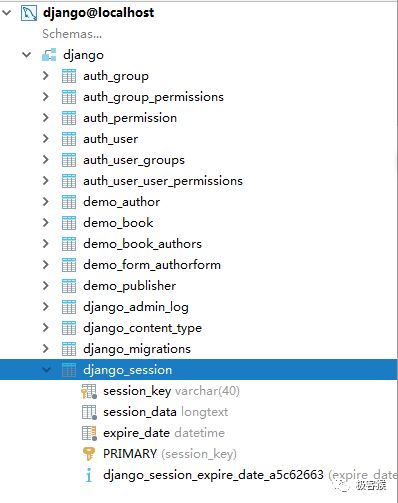Collapse the django_session table
This screenshot has width=398, height=503.
47,370
